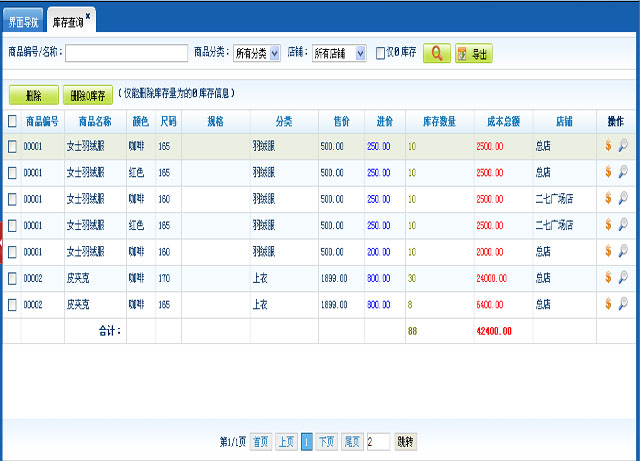Click the 导出 export button

474,54
